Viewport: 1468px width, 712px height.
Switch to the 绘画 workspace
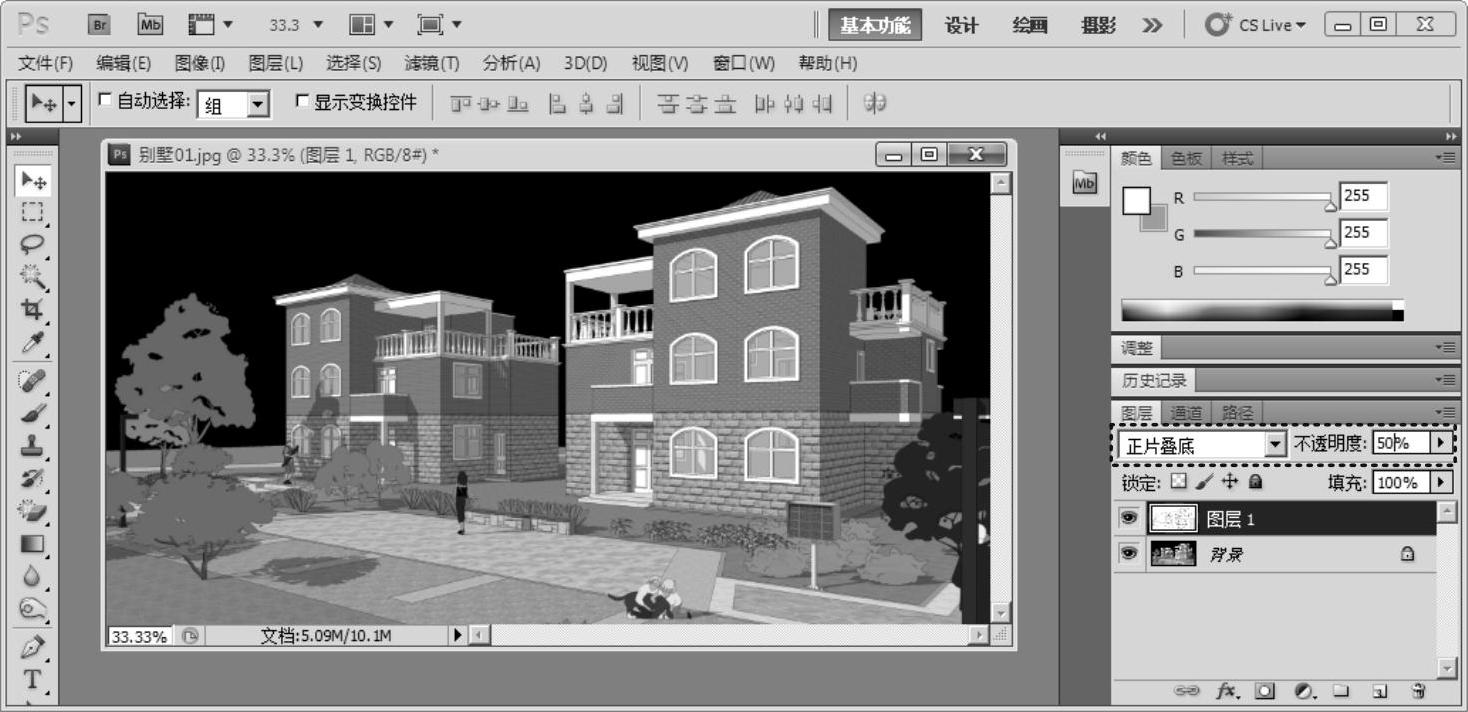(x=1030, y=25)
